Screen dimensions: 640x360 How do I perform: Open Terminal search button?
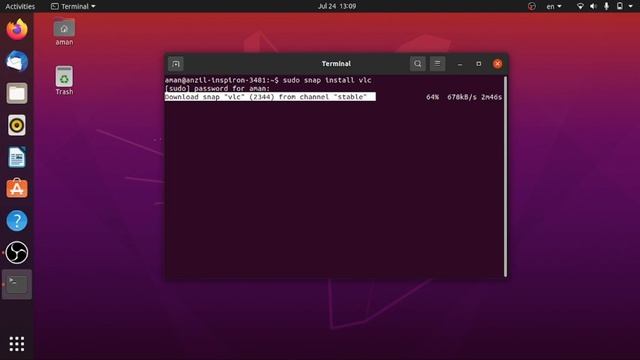(418, 64)
